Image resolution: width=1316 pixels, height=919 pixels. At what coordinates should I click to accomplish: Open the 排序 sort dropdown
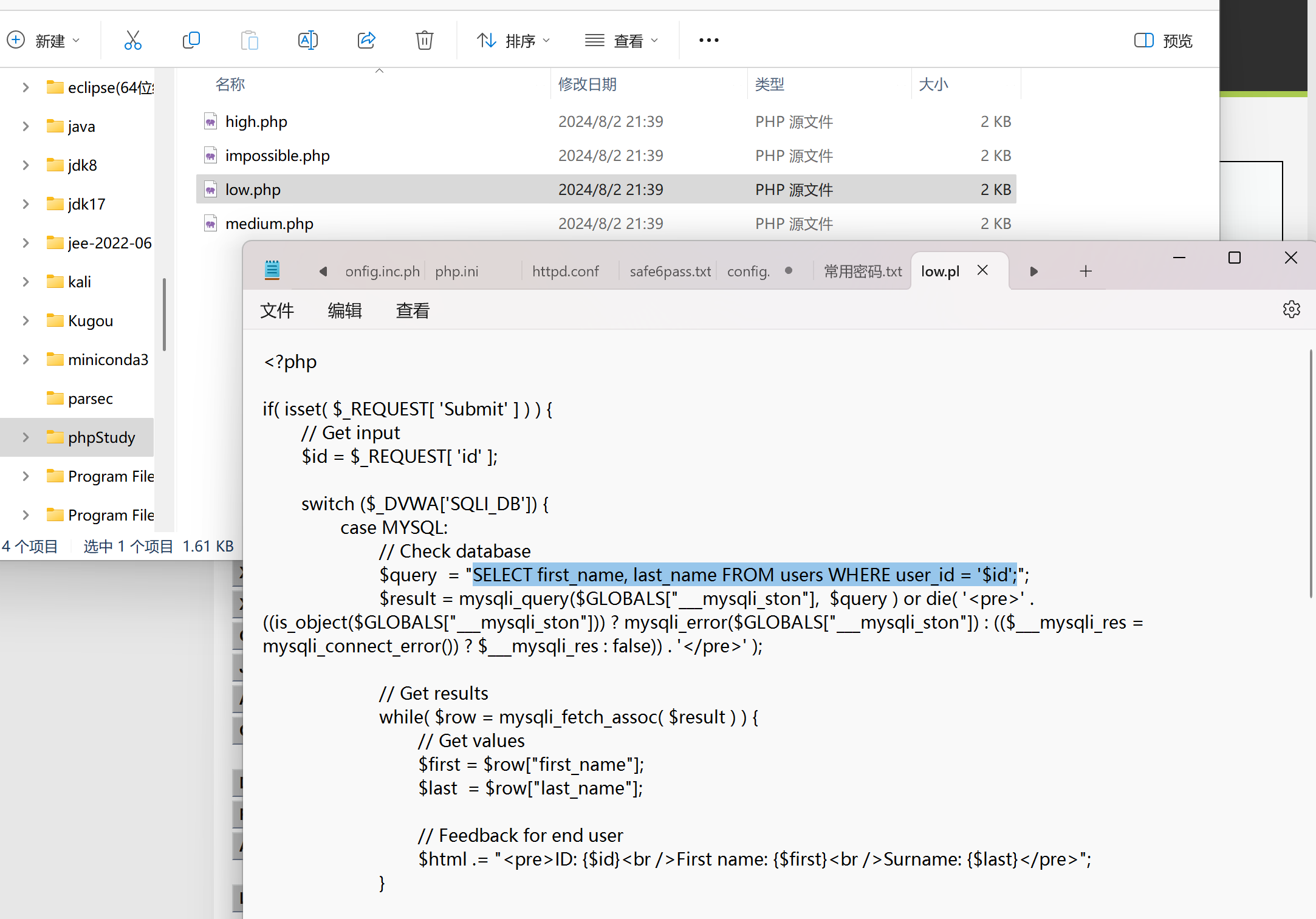tap(513, 41)
